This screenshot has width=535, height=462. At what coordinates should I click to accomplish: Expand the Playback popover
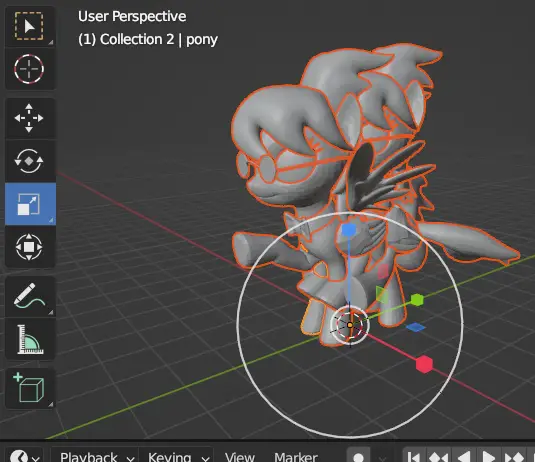[x=95, y=457]
